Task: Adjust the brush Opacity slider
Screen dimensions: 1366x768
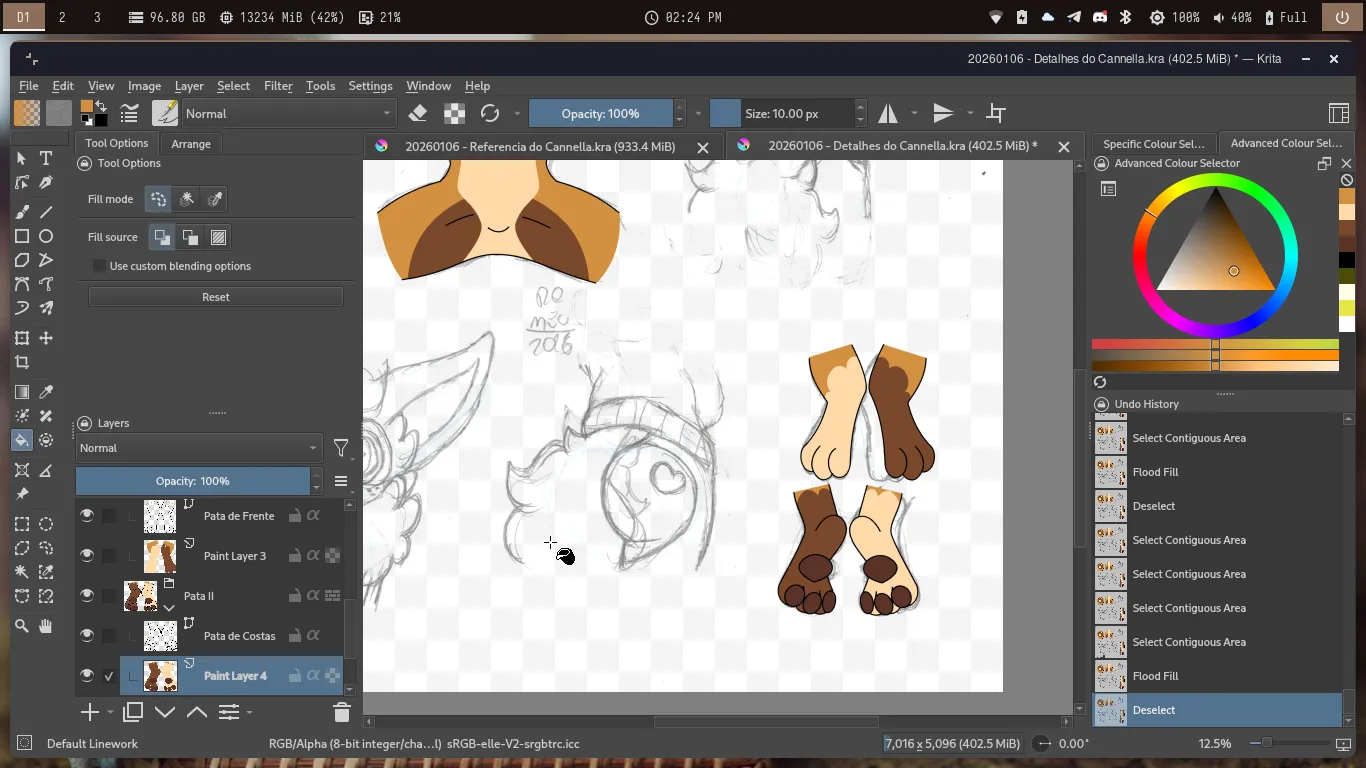Action: pos(600,113)
